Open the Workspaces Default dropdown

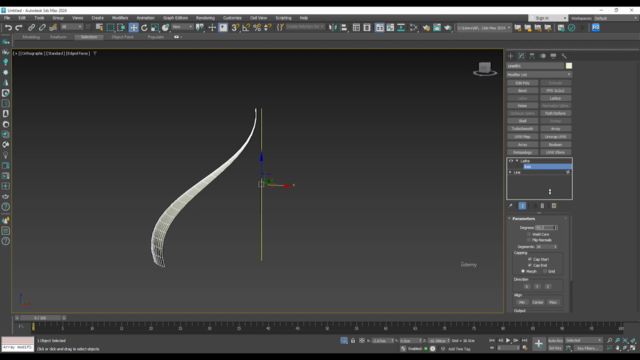coord(616,18)
